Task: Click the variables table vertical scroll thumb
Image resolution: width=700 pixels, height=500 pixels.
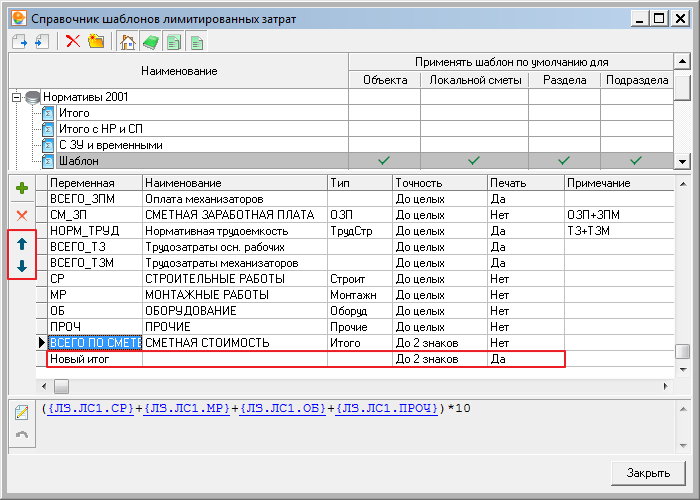Action: coord(683,351)
